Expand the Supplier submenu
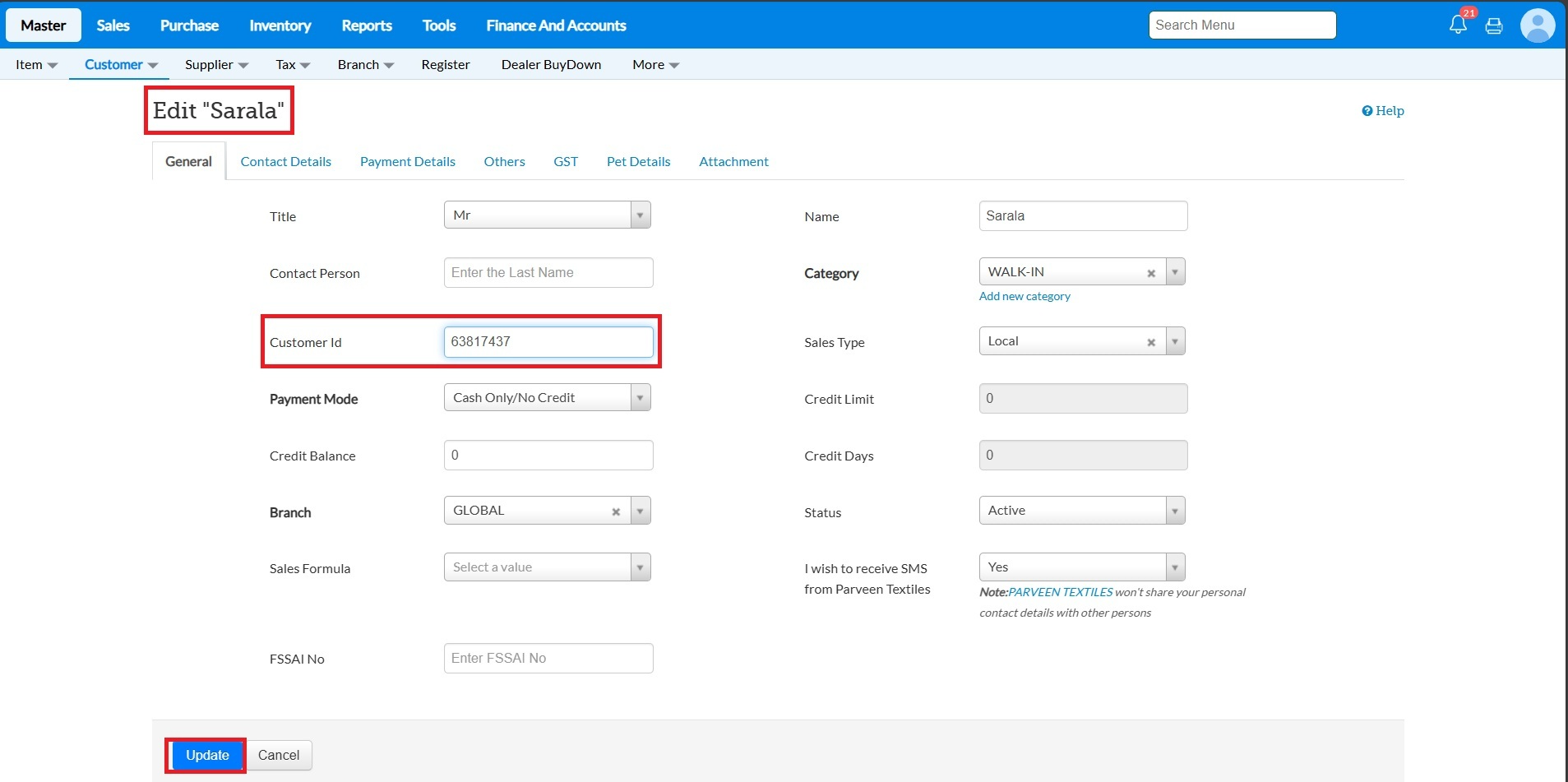Image resolution: width=1568 pixels, height=782 pixels. (215, 65)
